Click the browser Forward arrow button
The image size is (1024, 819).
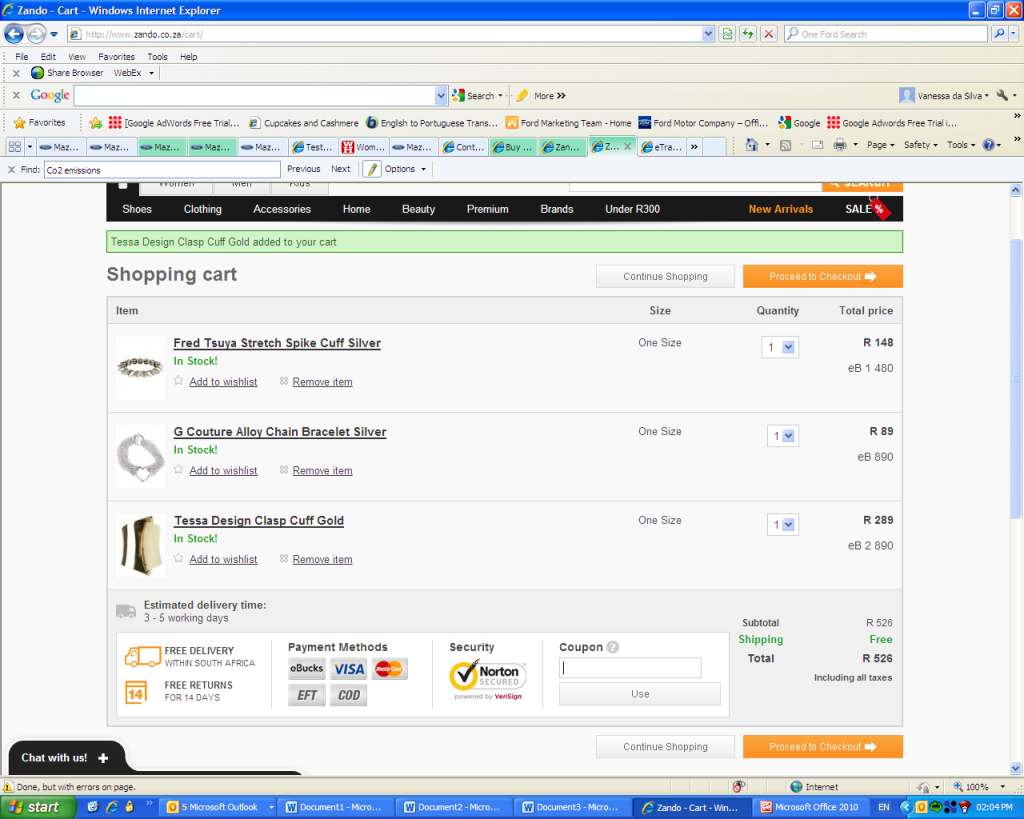tap(36, 33)
